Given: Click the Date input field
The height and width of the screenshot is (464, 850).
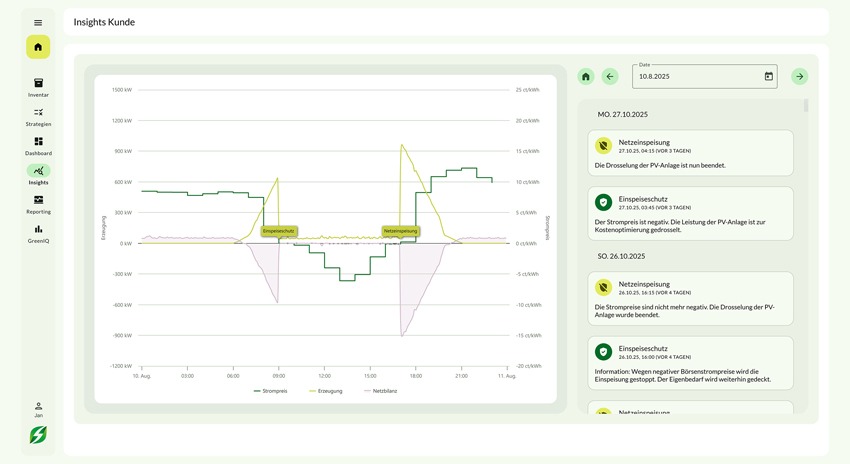Looking at the screenshot, I should (x=696, y=76).
